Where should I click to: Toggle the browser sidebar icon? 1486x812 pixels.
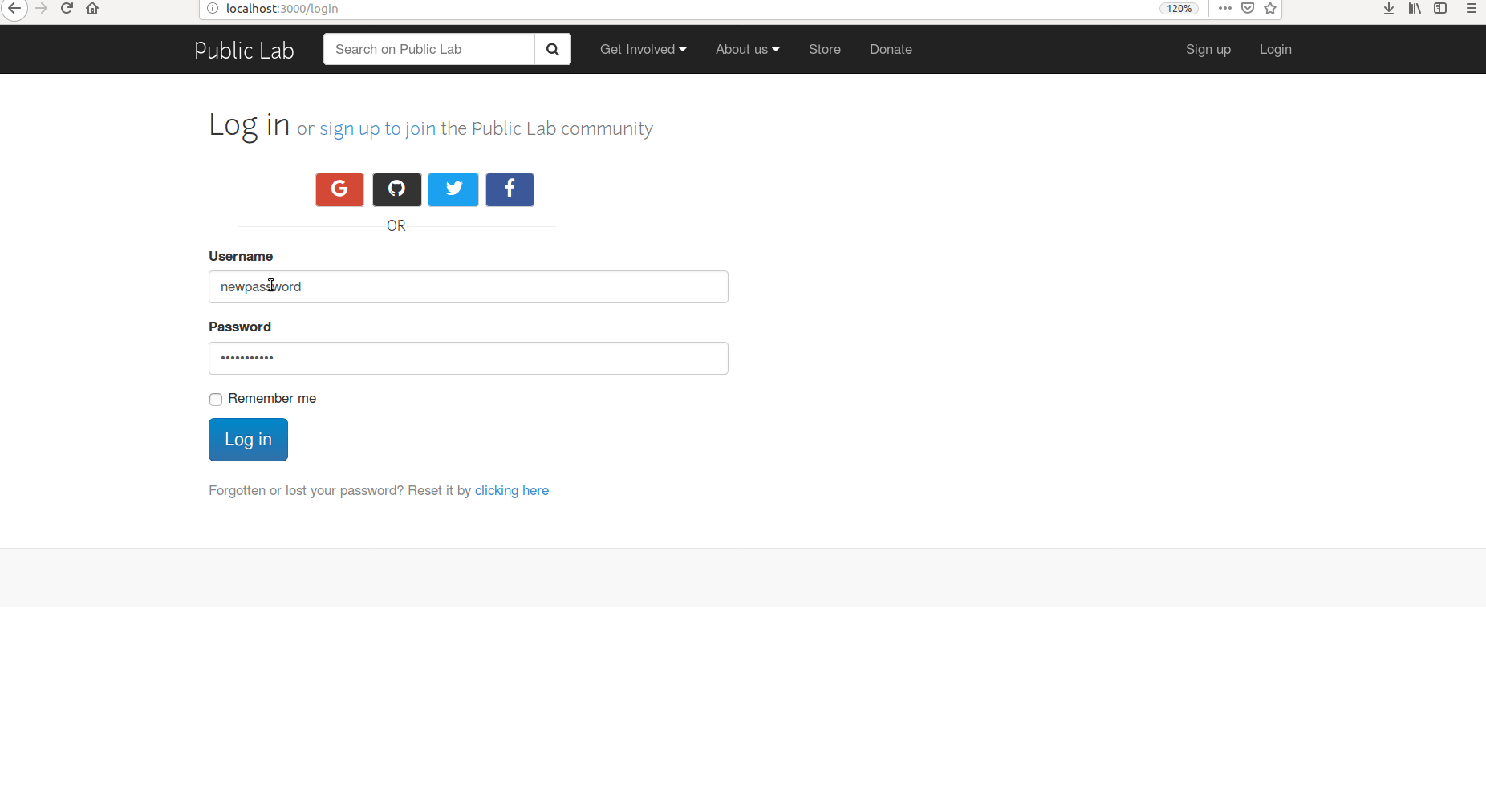point(1440,8)
